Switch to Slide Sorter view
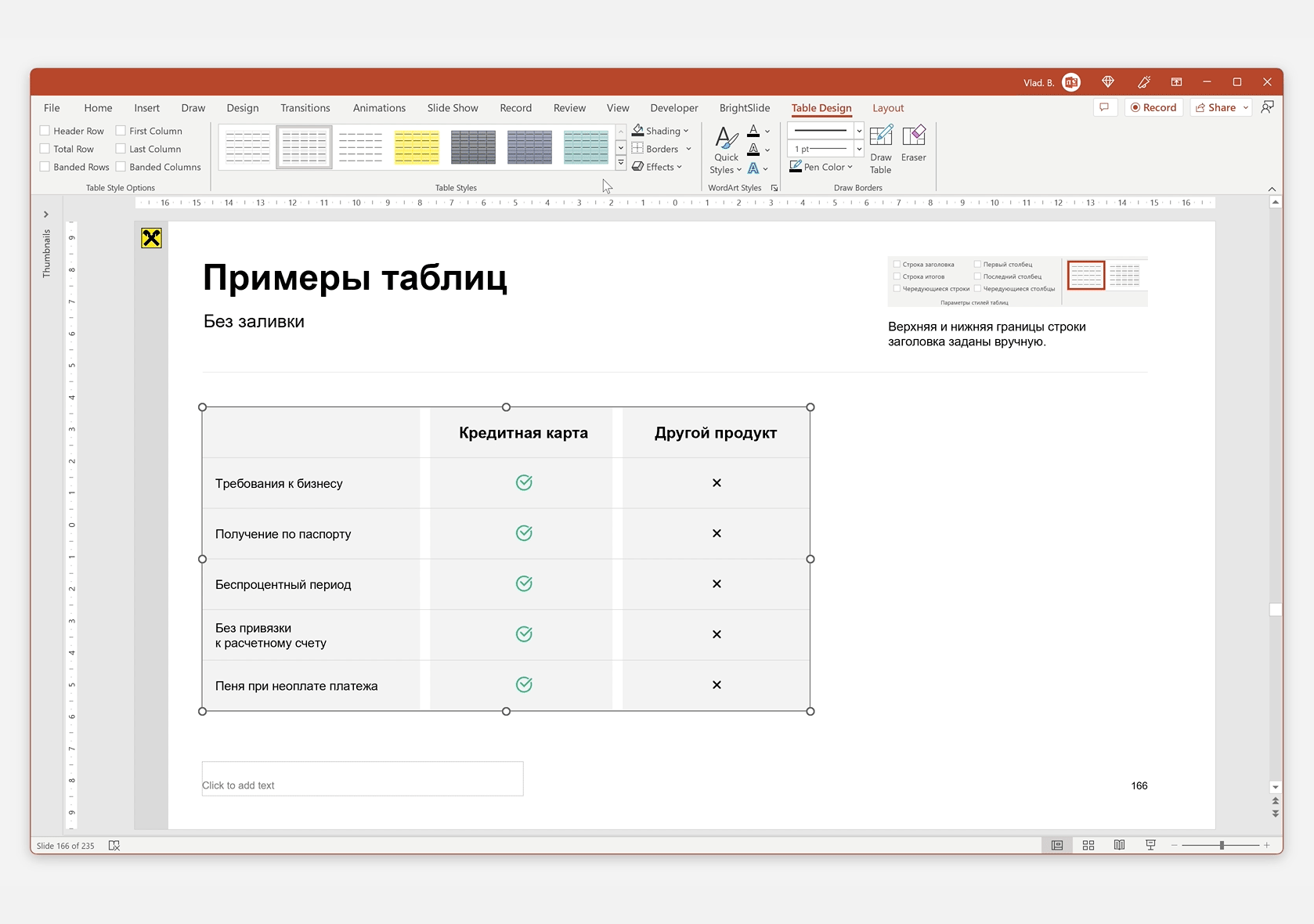The image size is (1314, 924). (x=1088, y=845)
